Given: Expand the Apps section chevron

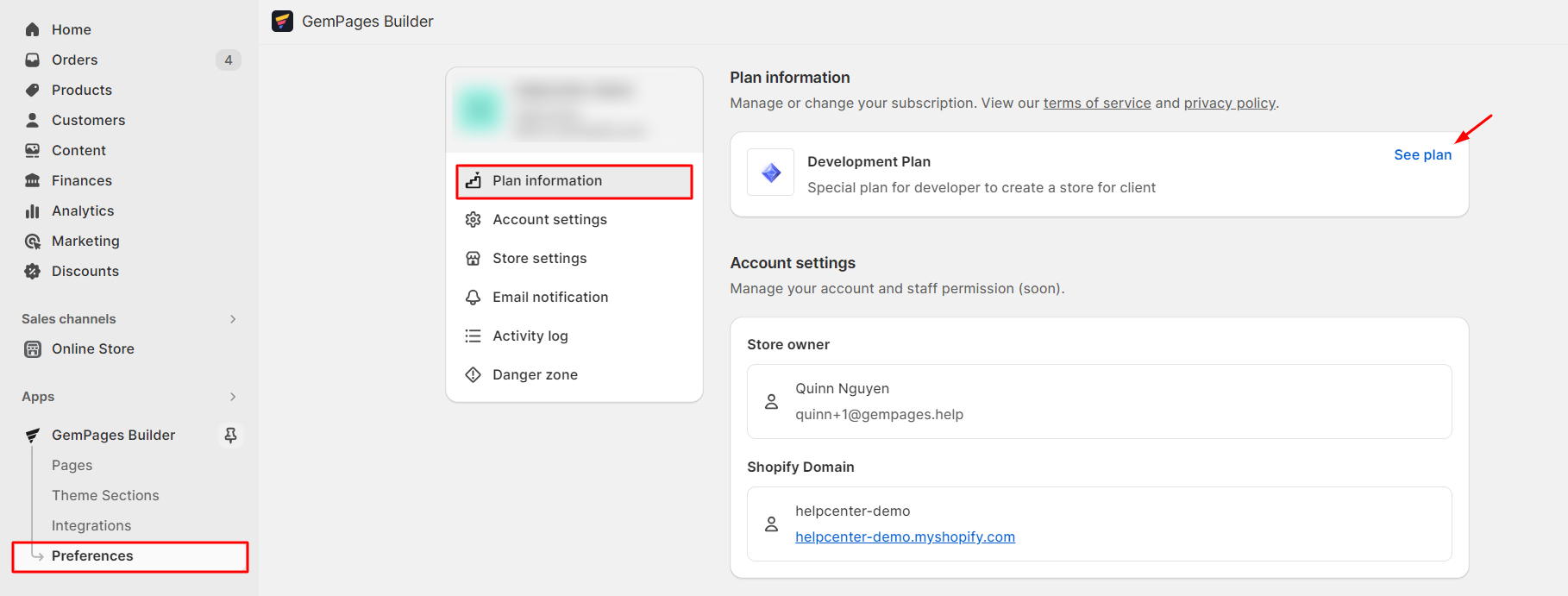Looking at the screenshot, I should [233, 397].
